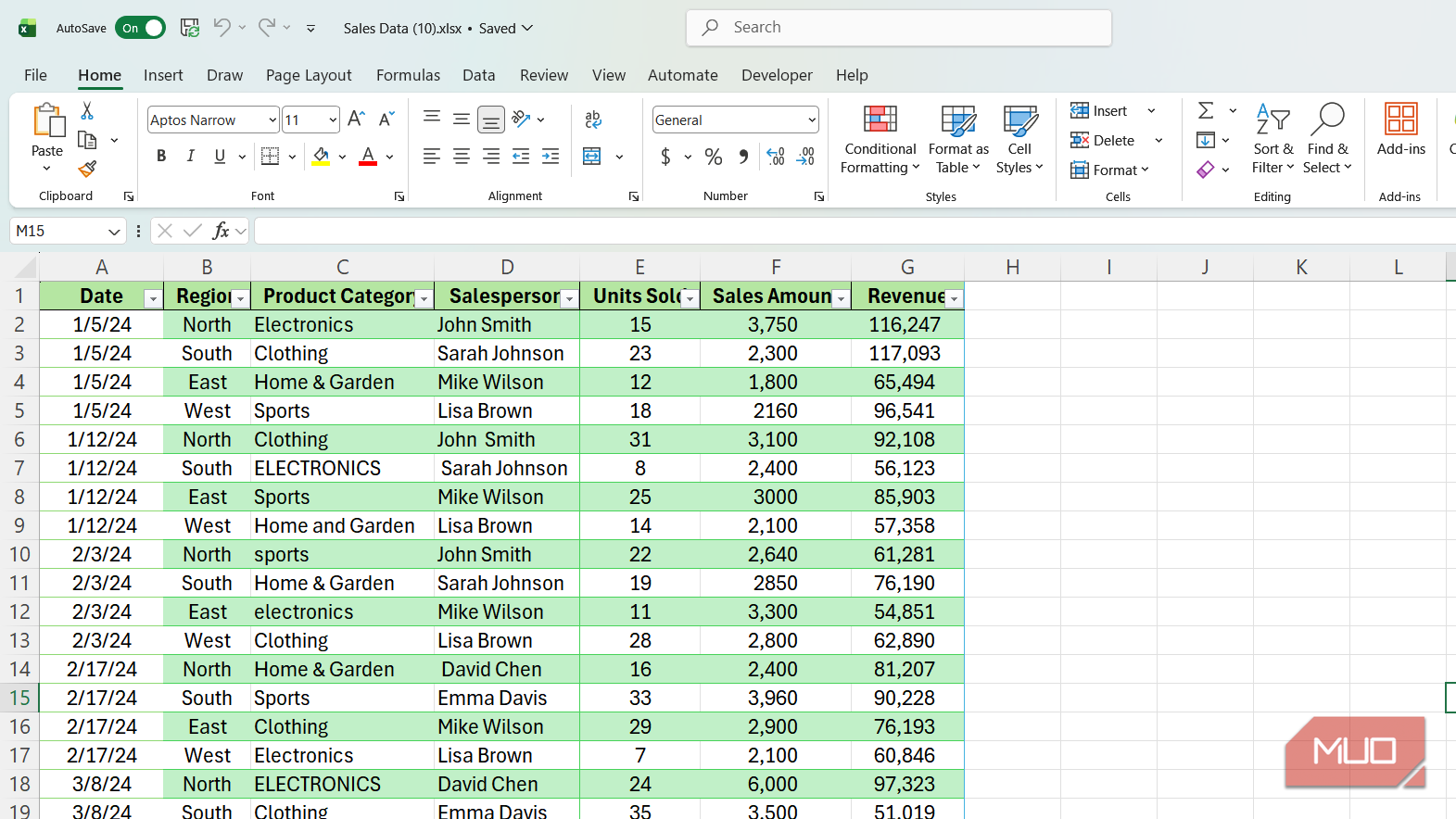
Task: Apply the yellow Fill Color swatch
Action: [321, 157]
